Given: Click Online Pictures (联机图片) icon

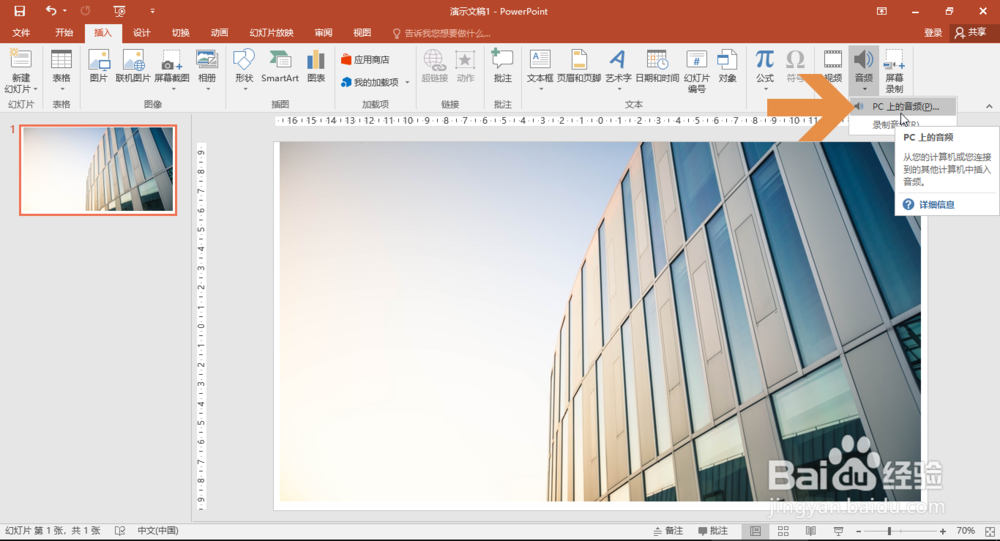Looking at the screenshot, I should (x=133, y=66).
